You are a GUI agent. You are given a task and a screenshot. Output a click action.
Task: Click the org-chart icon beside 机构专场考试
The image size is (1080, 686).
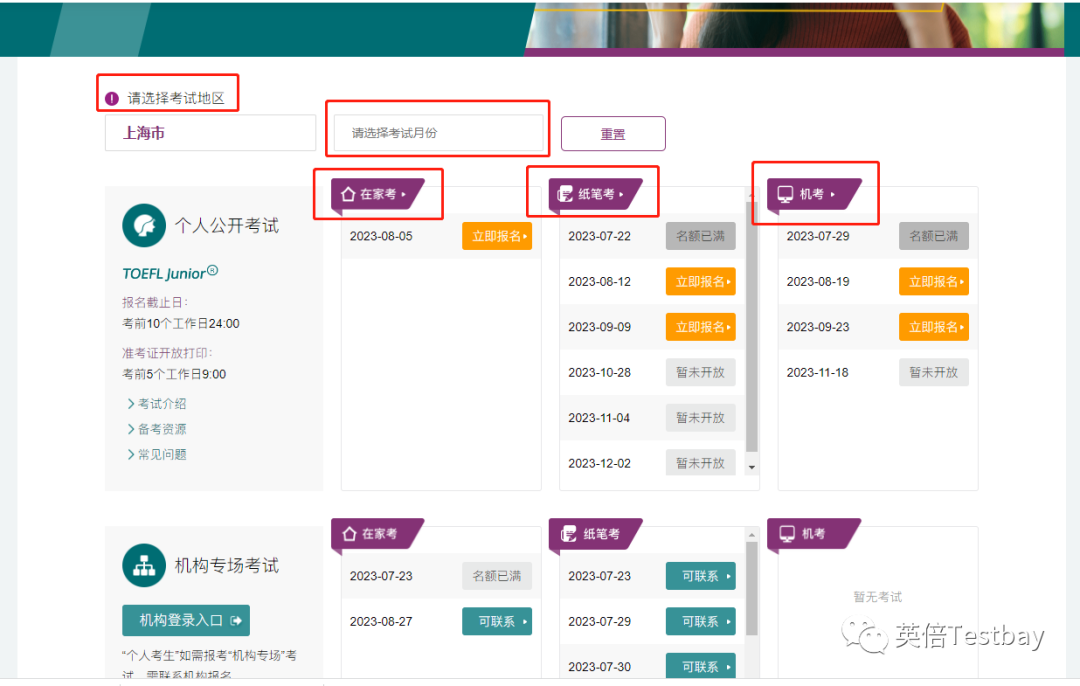coord(144,565)
